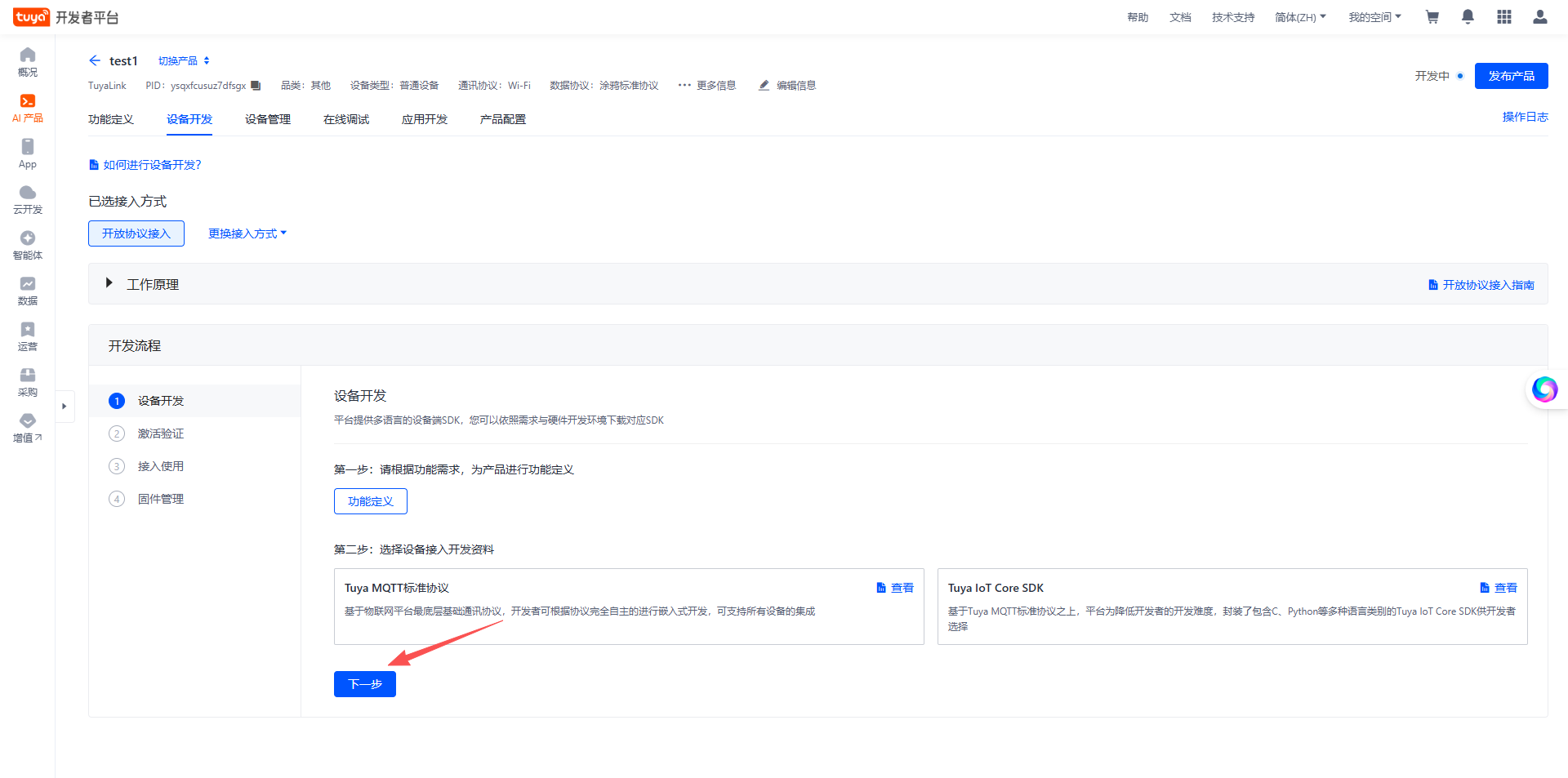Open the floating AI assistant icon
The height and width of the screenshot is (778, 1568).
click(x=1544, y=389)
